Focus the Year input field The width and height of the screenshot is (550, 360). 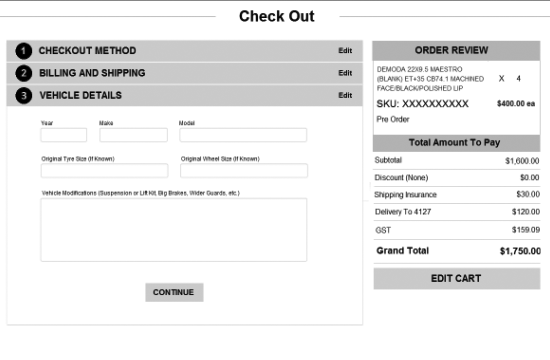coord(63,135)
